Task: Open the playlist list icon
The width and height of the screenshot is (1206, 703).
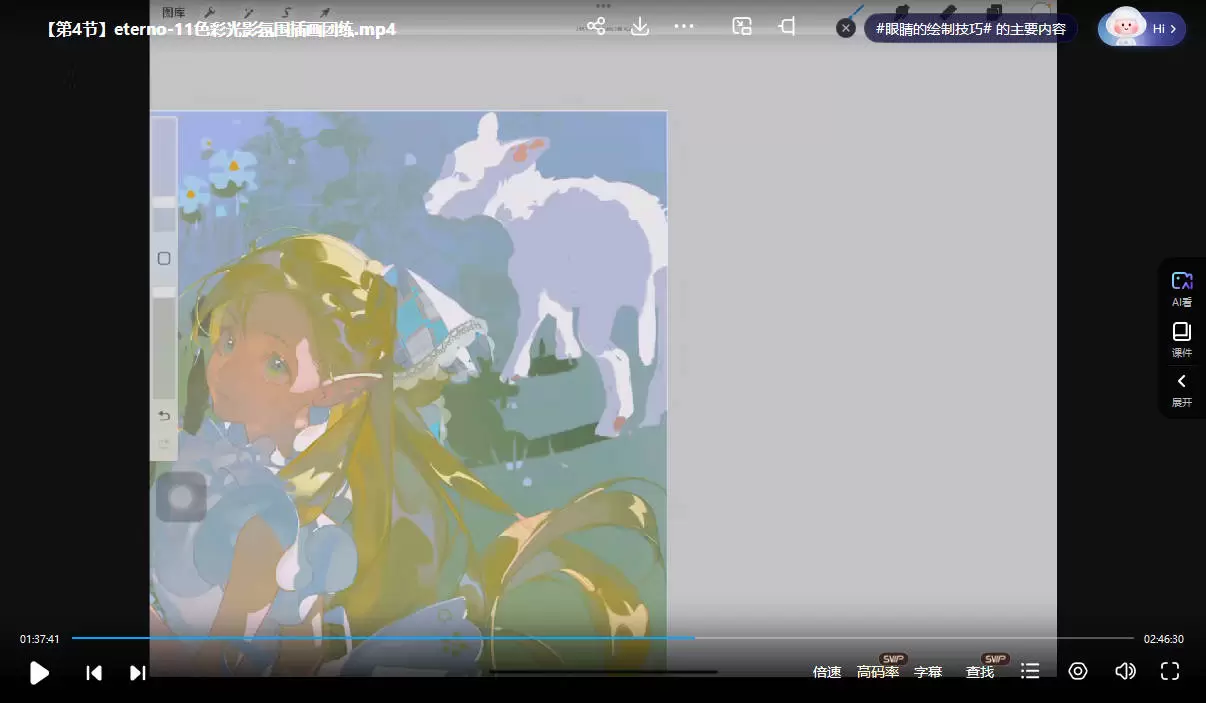Action: (1030, 671)
